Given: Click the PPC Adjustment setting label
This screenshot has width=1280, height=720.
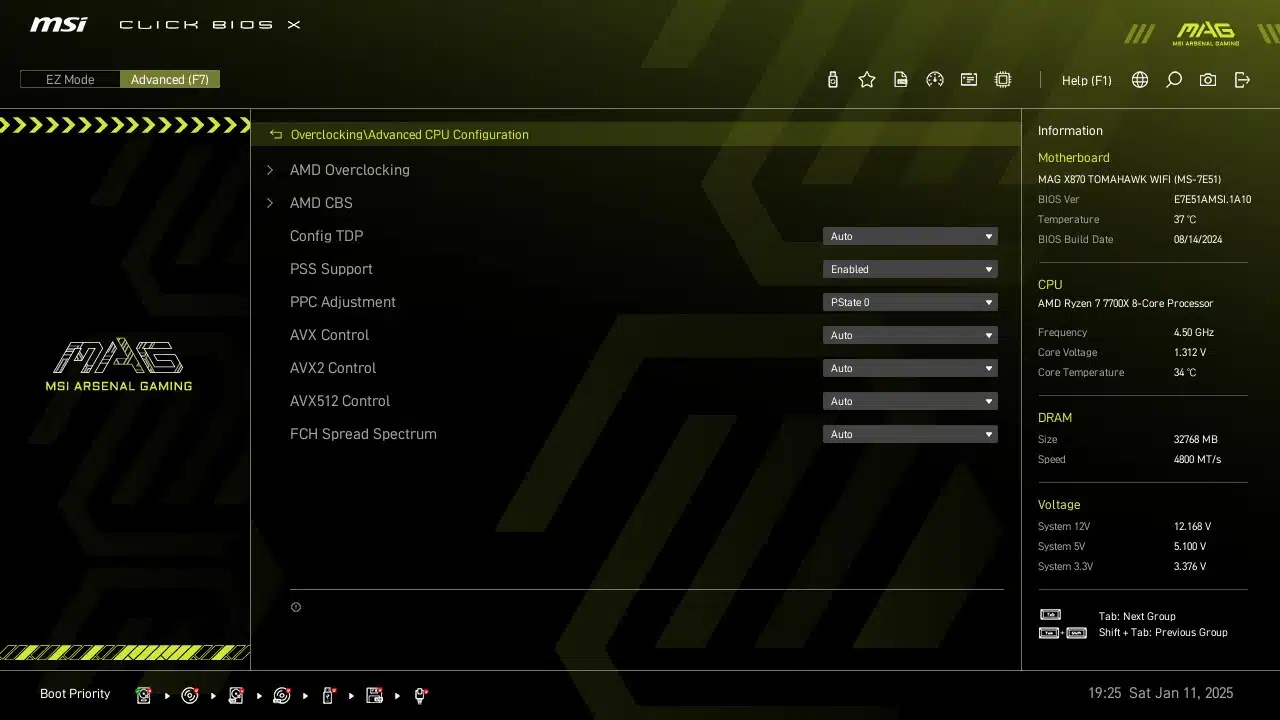Looking at the screenshot, I should (343, 302).
